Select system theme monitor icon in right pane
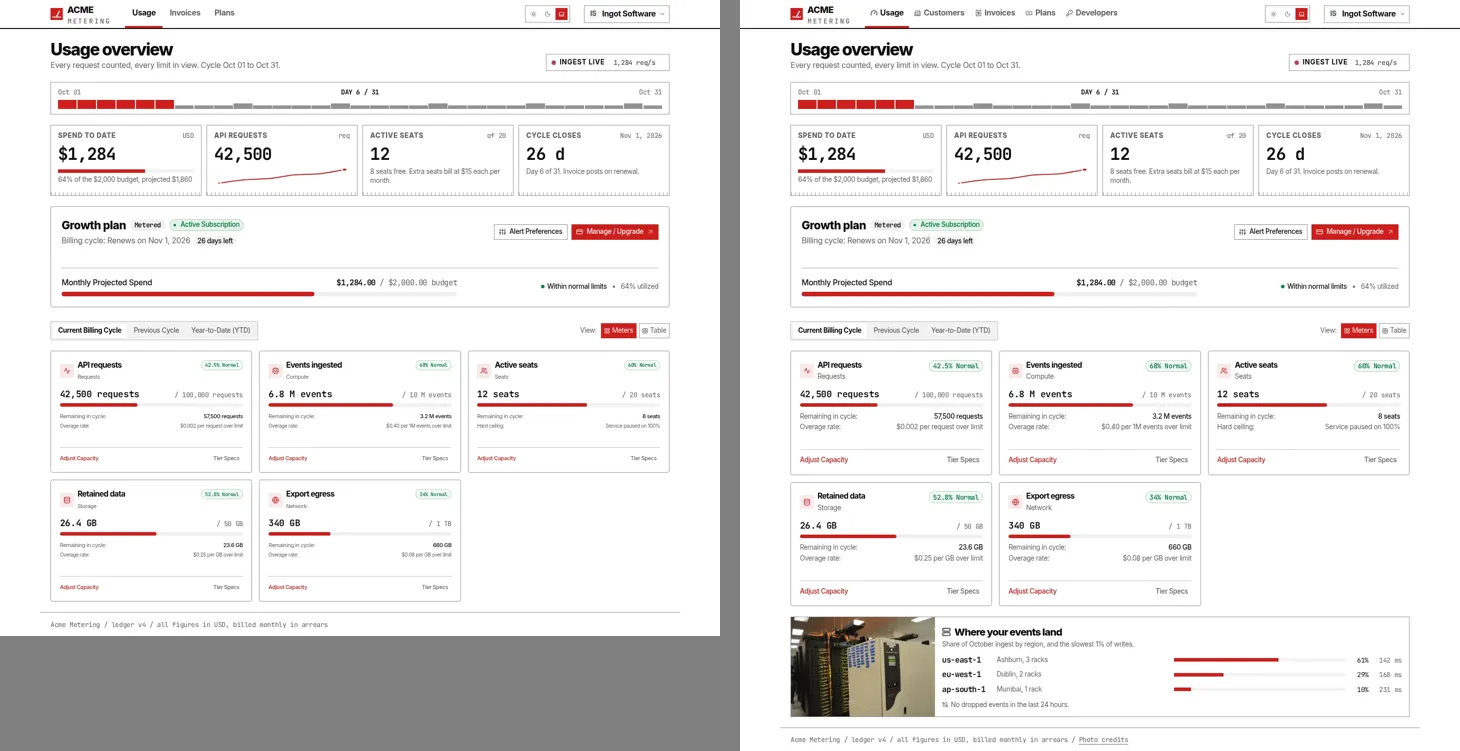This screenshot has height=751, width=1460. [1301, 14]
